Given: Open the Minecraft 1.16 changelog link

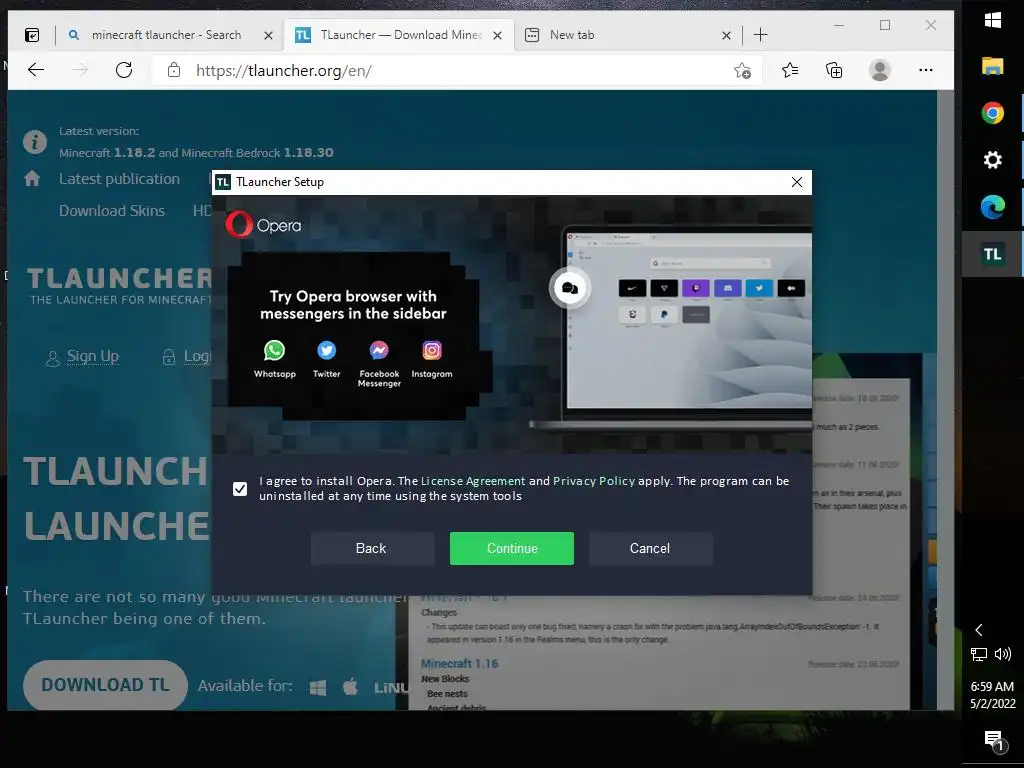Looking at the screenshot, I should pos(460,664).
